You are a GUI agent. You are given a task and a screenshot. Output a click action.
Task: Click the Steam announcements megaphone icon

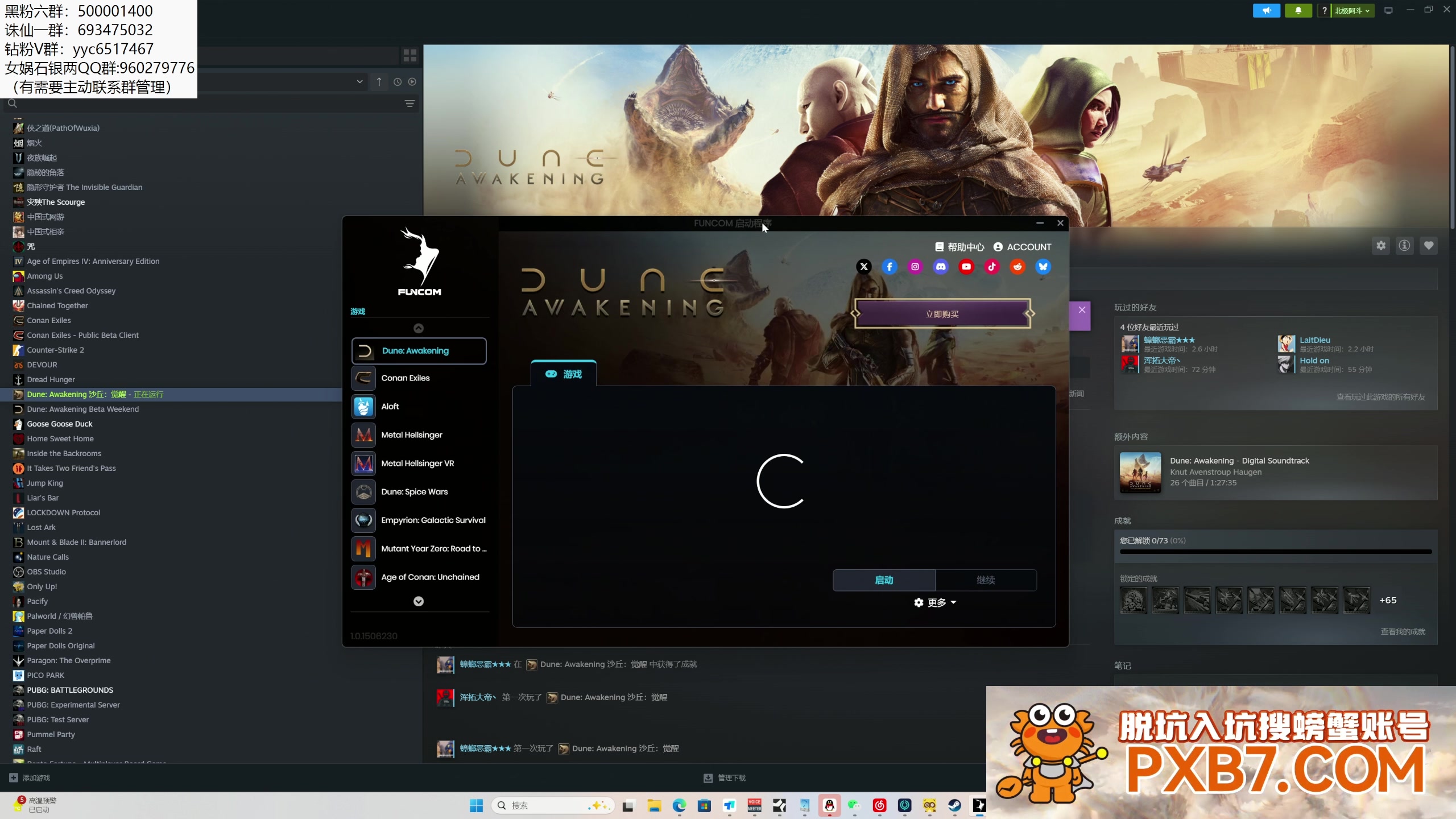pos(1267,10)
